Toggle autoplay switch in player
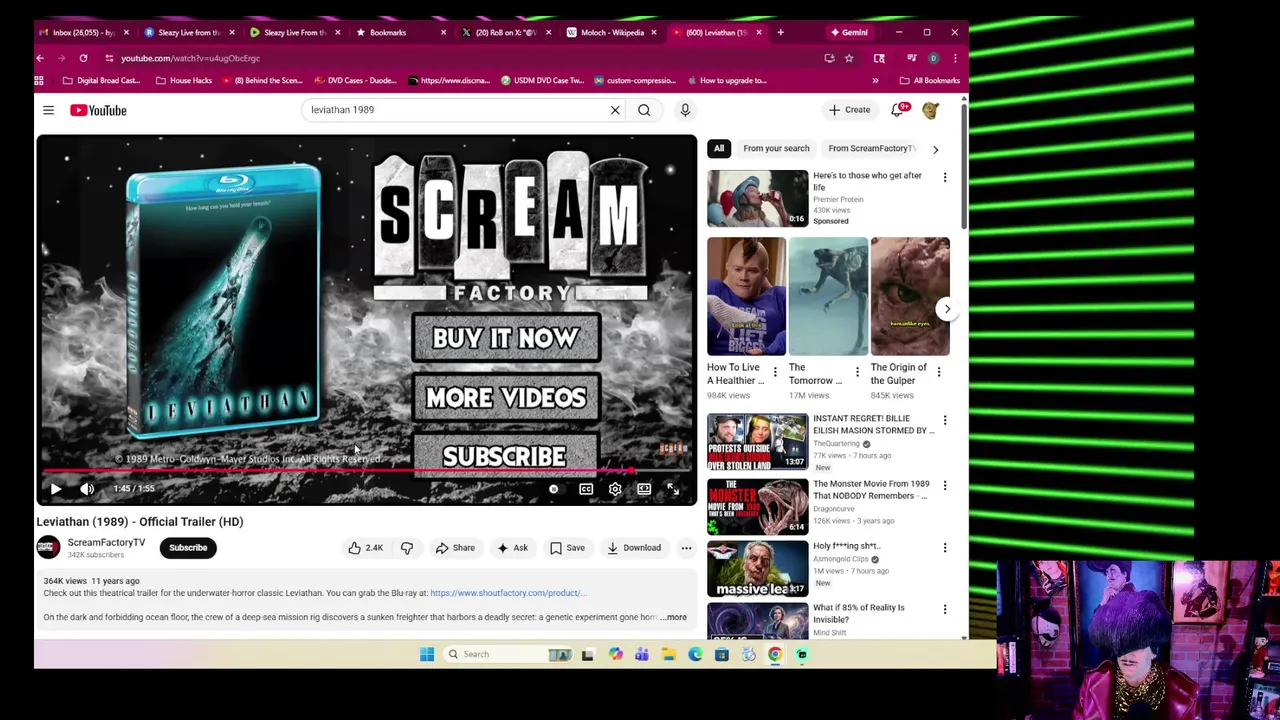Image resolution: width=1280 pixels, height=720 pixels. click(552, 489)
